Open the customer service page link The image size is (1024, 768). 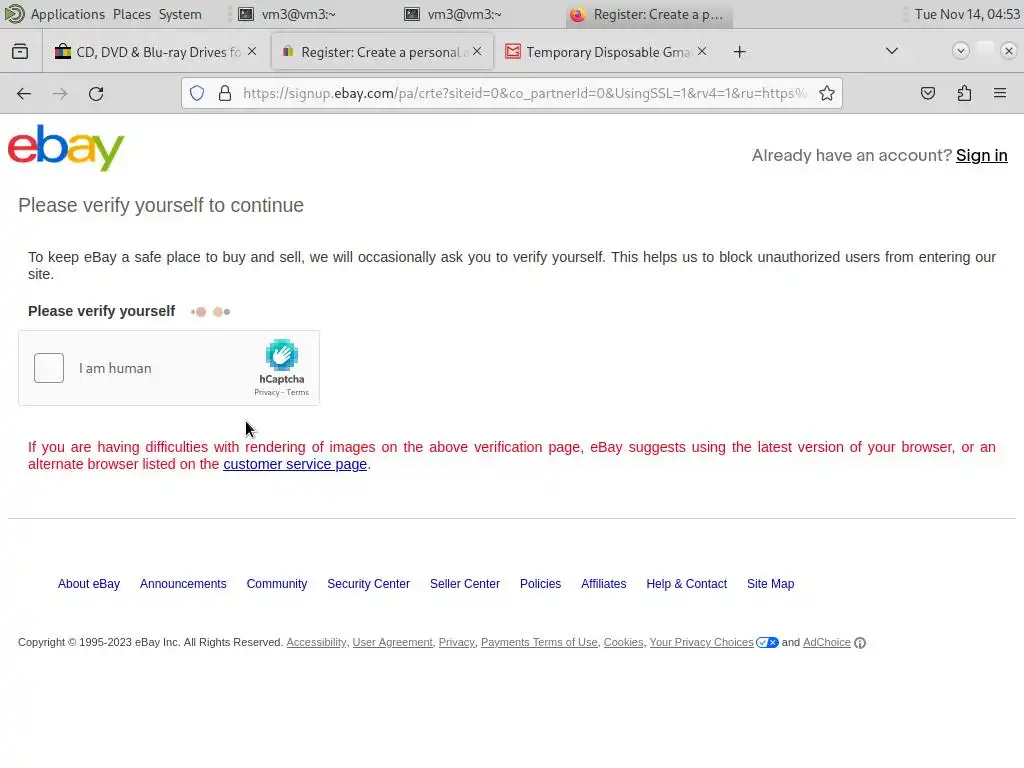point(295,464)
